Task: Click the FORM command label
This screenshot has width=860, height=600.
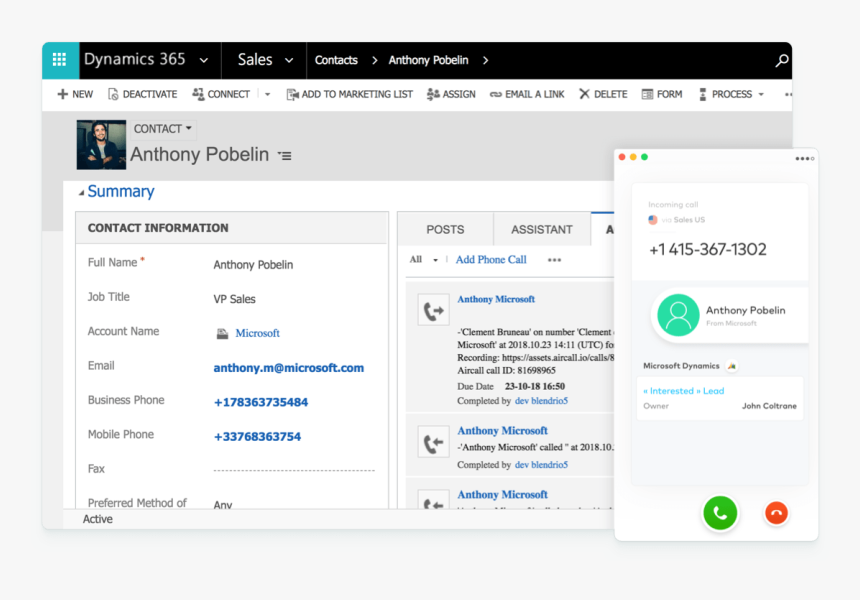Action: click(670, 94)
